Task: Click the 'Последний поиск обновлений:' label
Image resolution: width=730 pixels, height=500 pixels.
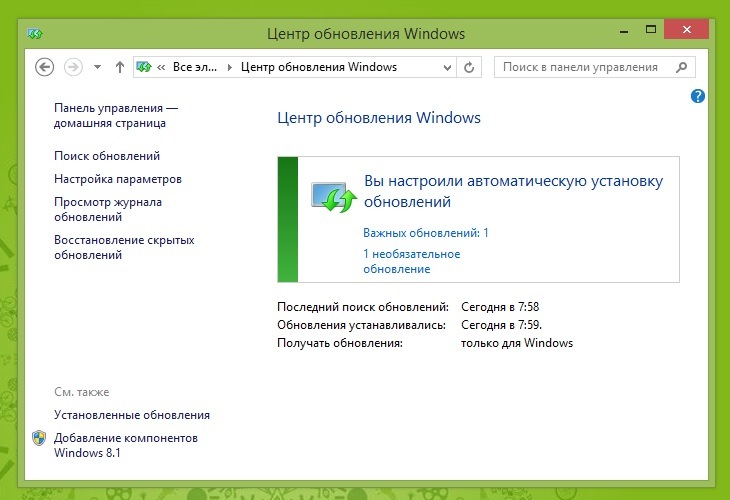Action: [x=363, y=307]
